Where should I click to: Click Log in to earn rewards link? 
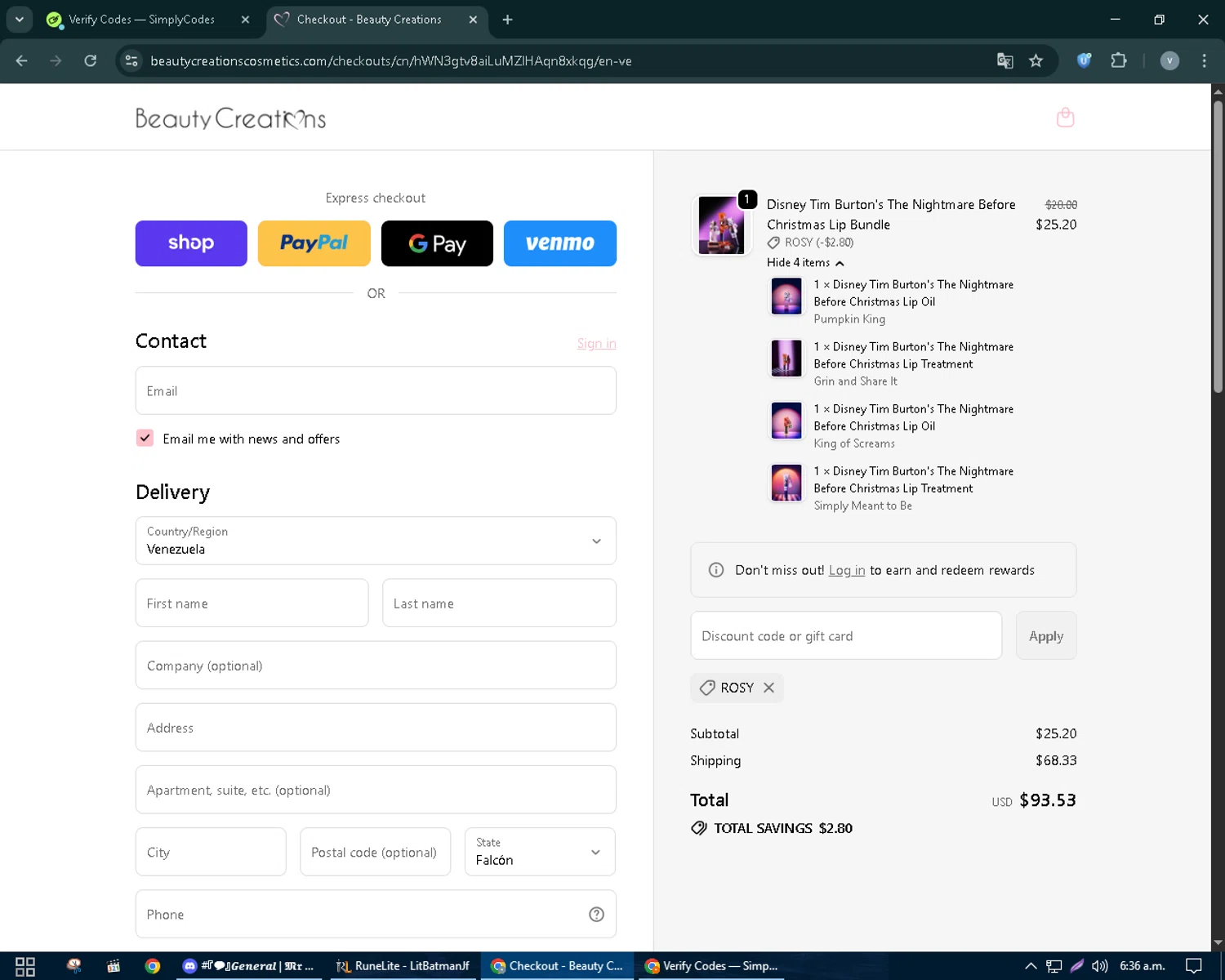(846, 570)
